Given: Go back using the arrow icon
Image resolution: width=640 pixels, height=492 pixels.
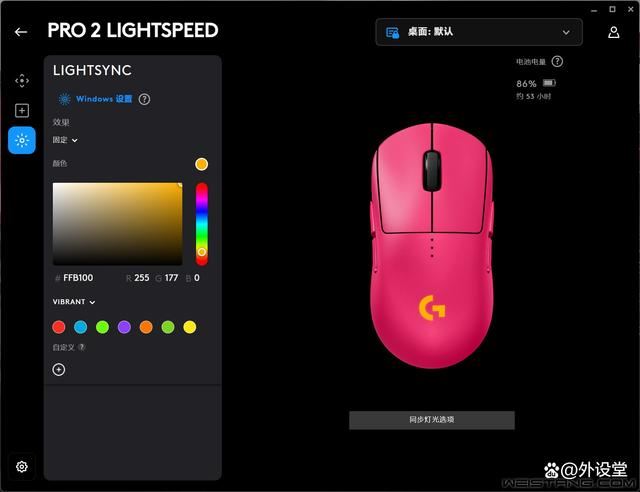Looking at the screenshot, I should 21,32.
